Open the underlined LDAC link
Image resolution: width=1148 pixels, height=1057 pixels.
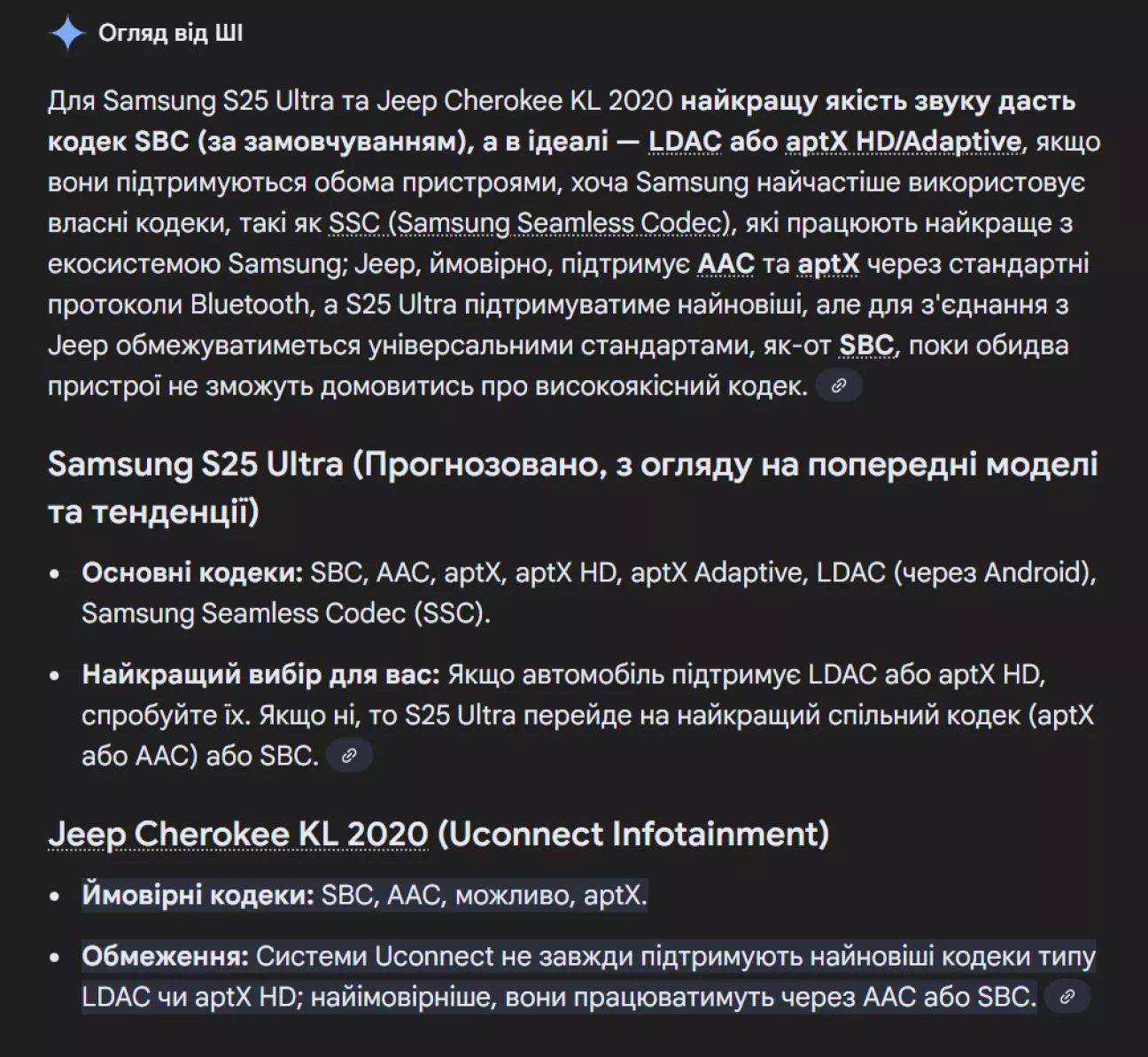coord(685,142)
